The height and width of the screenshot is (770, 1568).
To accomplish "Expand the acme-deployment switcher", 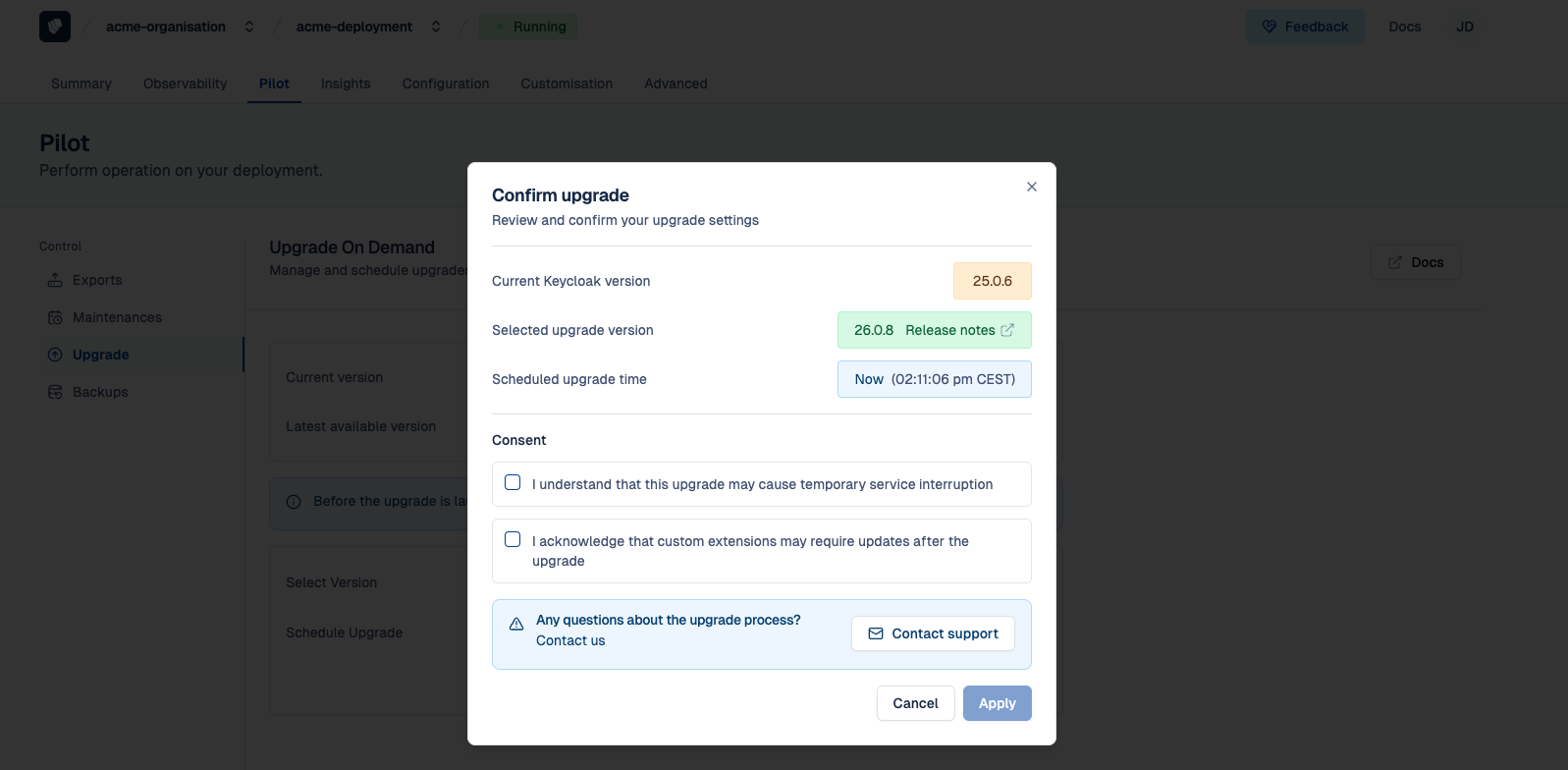I will (436, 27).
